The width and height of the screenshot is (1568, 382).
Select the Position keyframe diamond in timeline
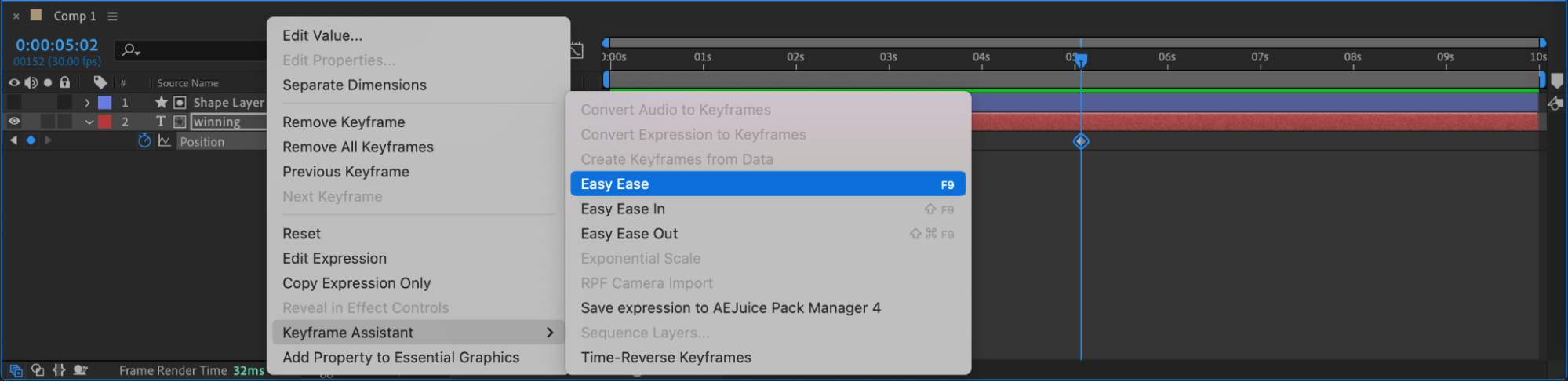point(1080,141)
